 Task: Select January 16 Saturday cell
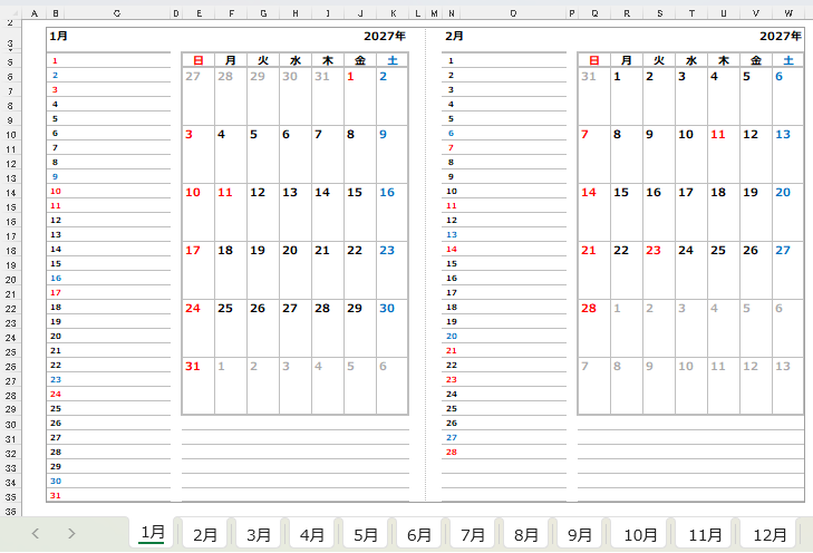(x=393, y=212)
